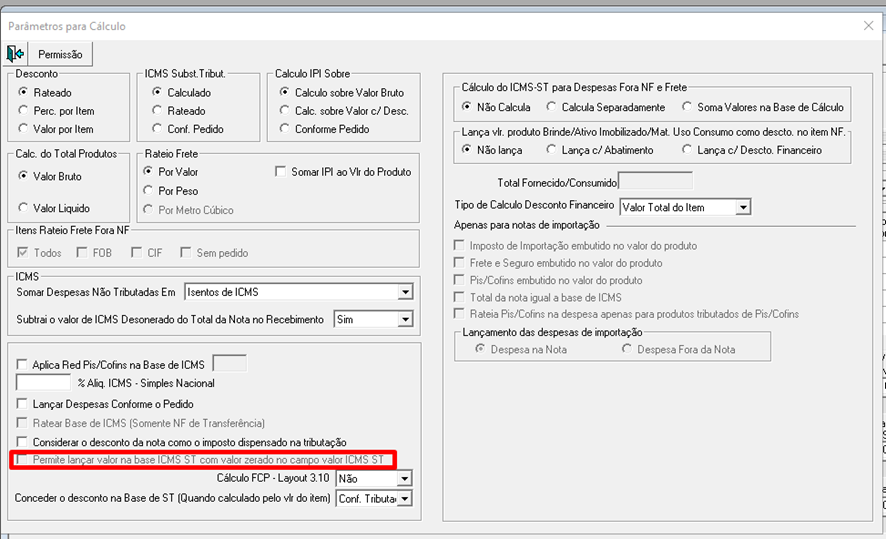Expand Conceder desconto na Base de ST dropdown
The height and width of the screenshot is (539, 886).
(405, 498)
